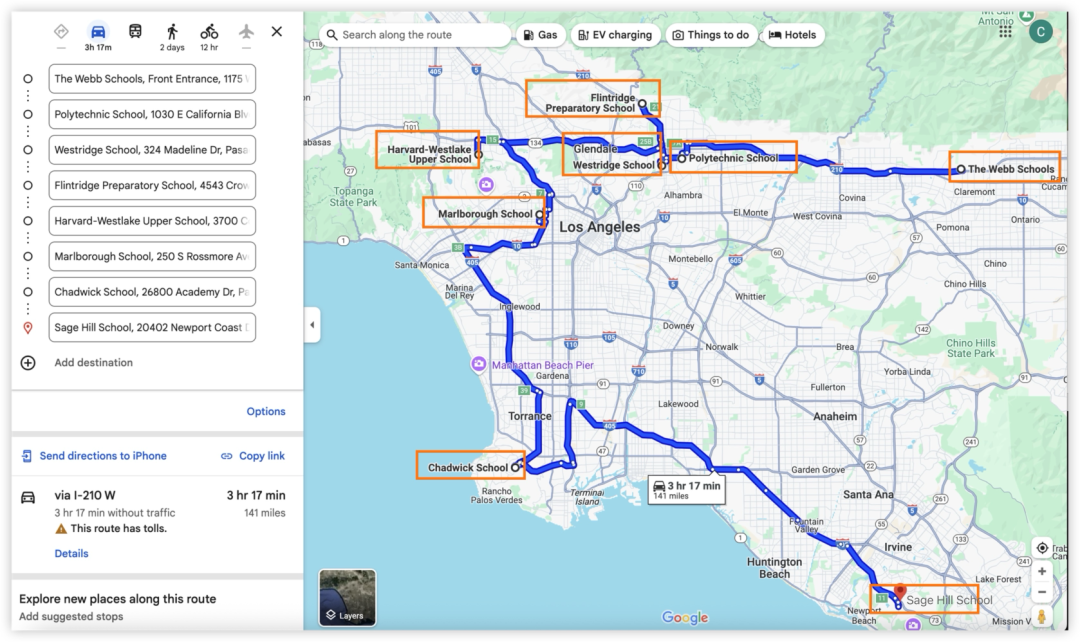Collapse the side panel with the arrow tab

[x=312, y=324]
